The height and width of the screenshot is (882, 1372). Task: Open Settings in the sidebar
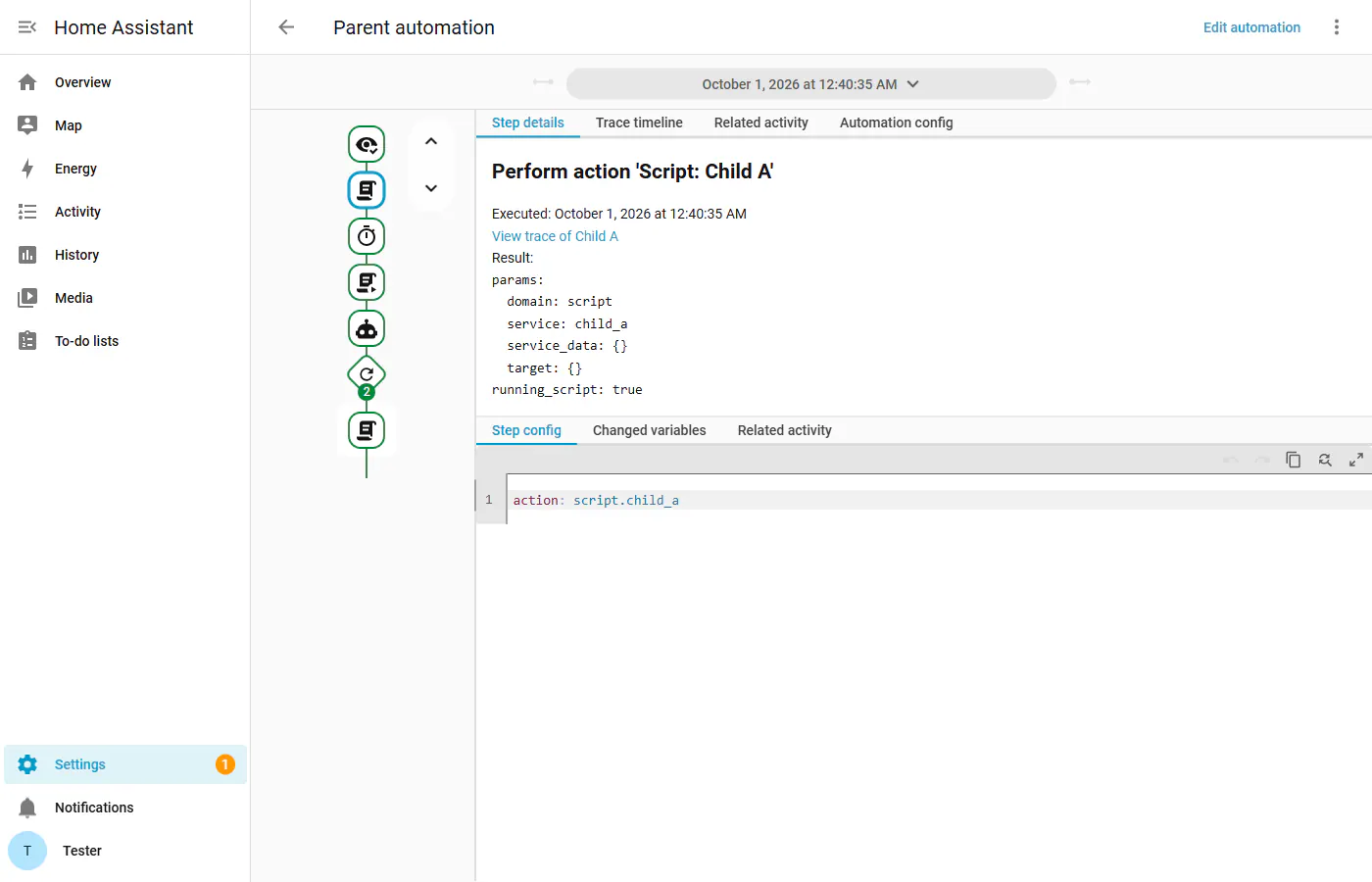tap(125, 764)
